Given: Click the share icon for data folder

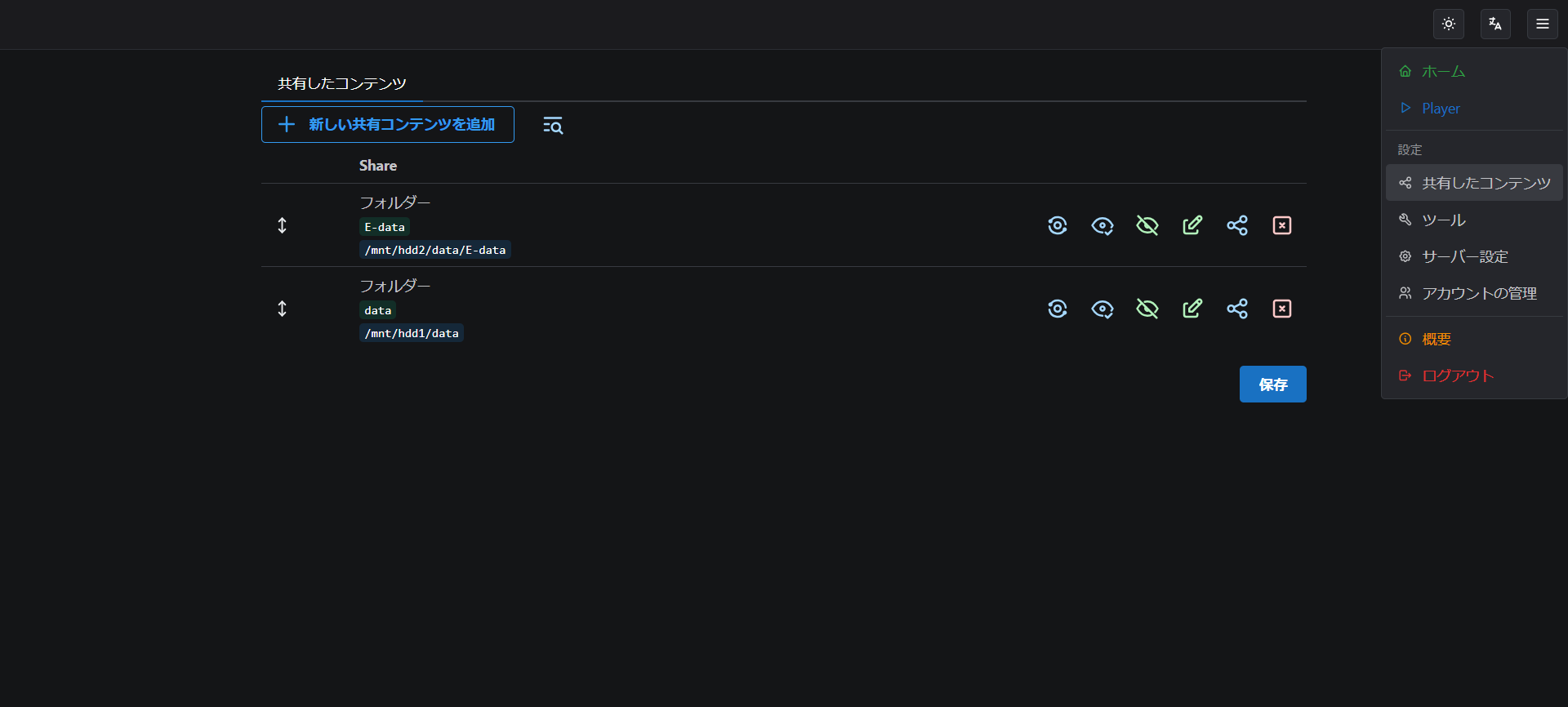Looking at the screenshot, I should (x=1236, y=309).
